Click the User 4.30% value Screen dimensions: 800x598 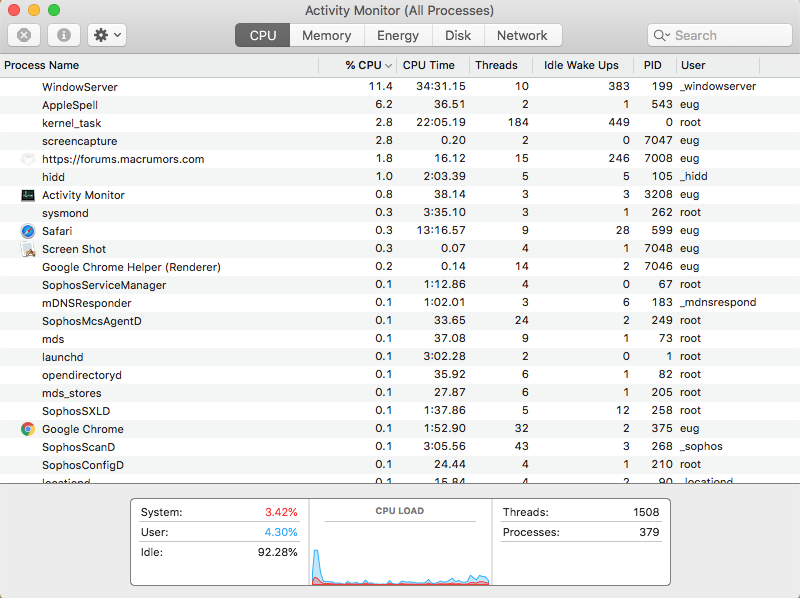281,532
